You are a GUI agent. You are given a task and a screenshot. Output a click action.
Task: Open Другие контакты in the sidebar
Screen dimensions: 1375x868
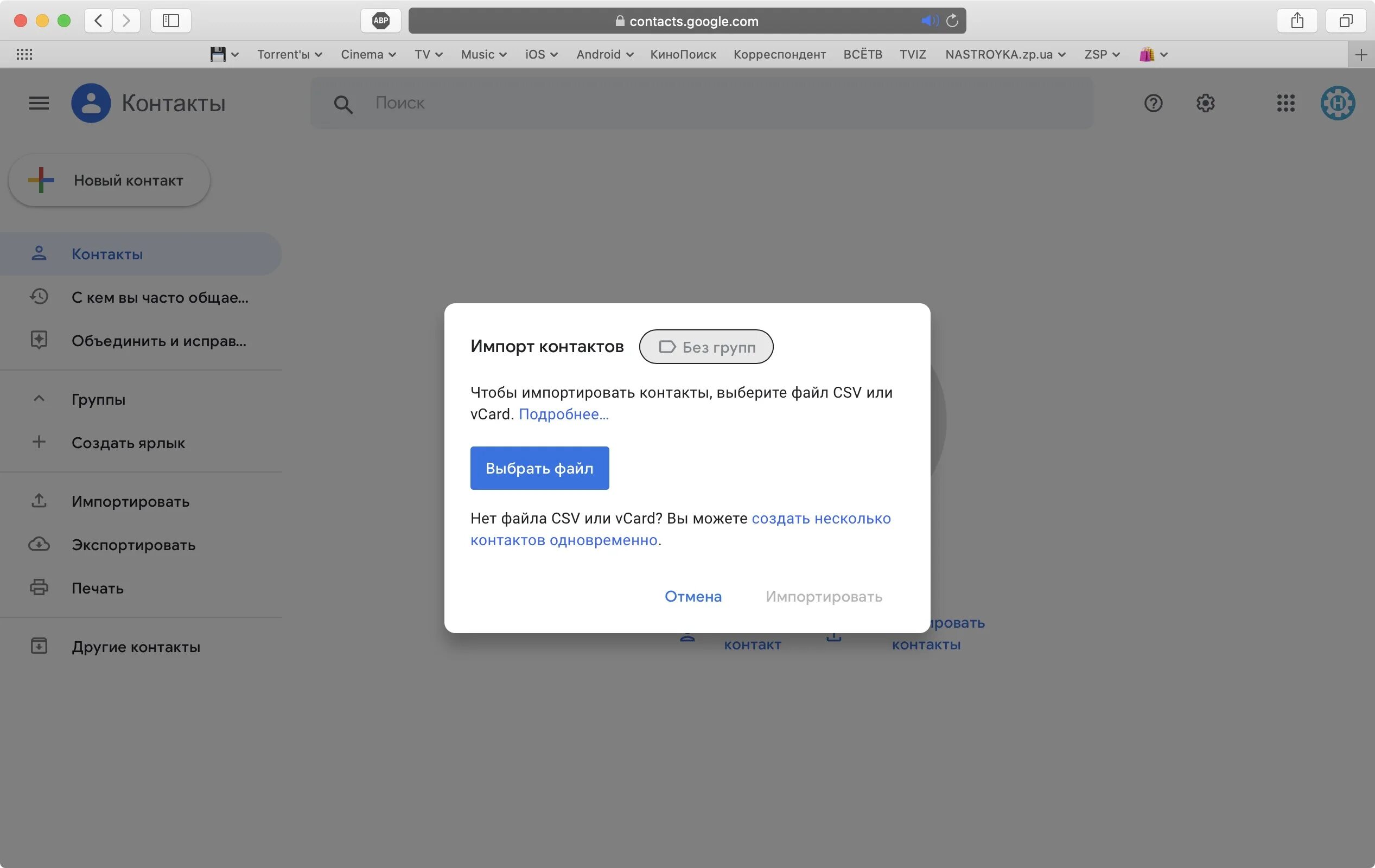(135, 647)
